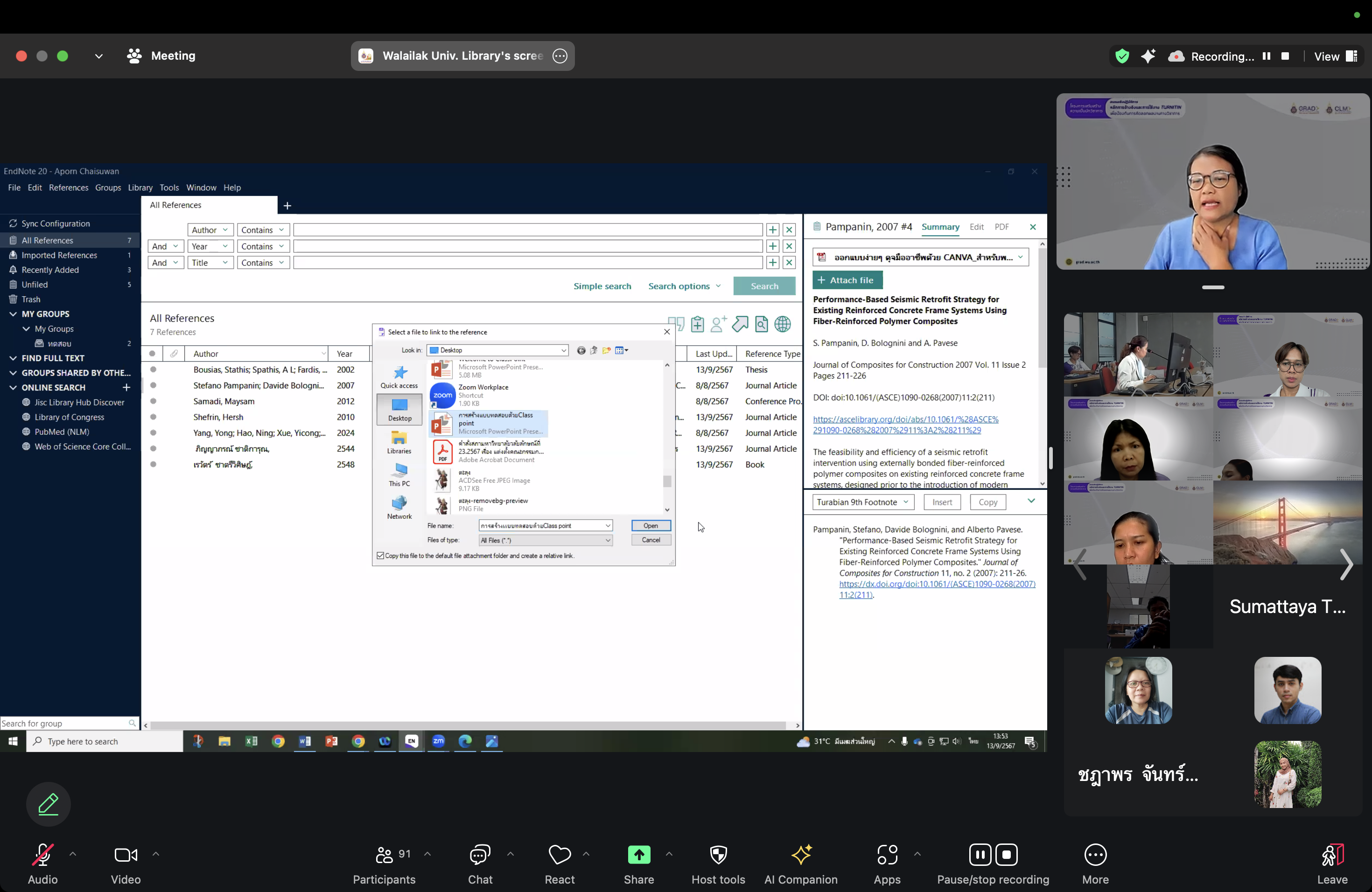
Task: Open the Apps icon in Zoom toolbar
Action: point(887,855)
